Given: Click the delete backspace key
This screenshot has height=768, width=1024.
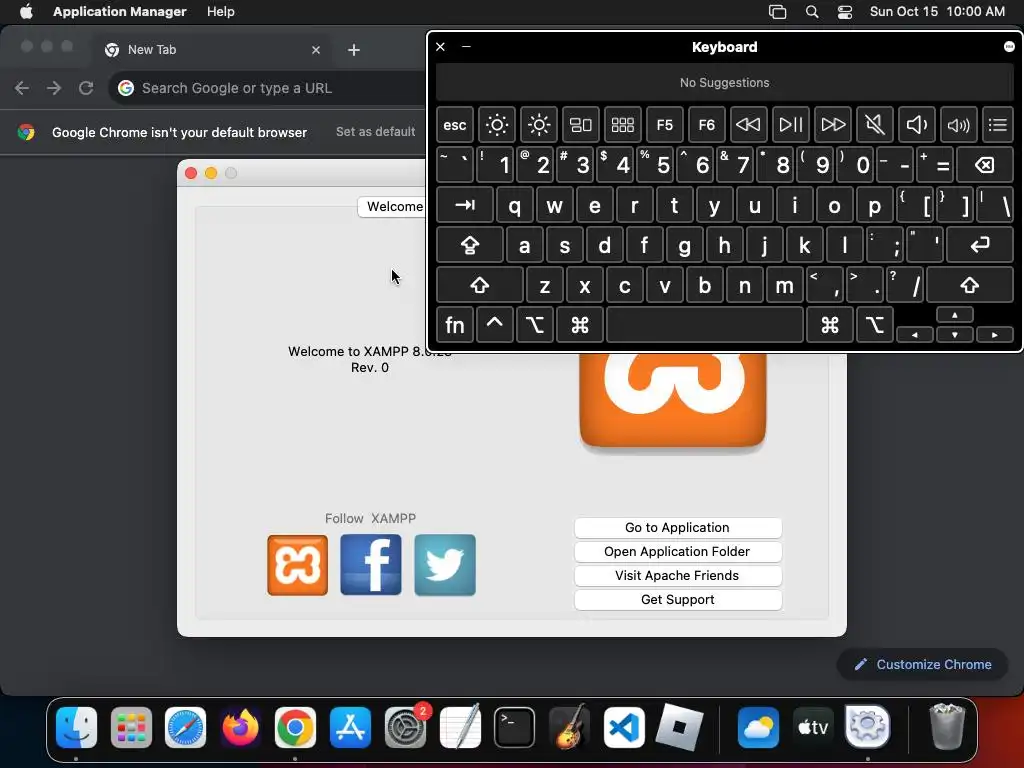Looking at the screenshot, I should 985,165.
